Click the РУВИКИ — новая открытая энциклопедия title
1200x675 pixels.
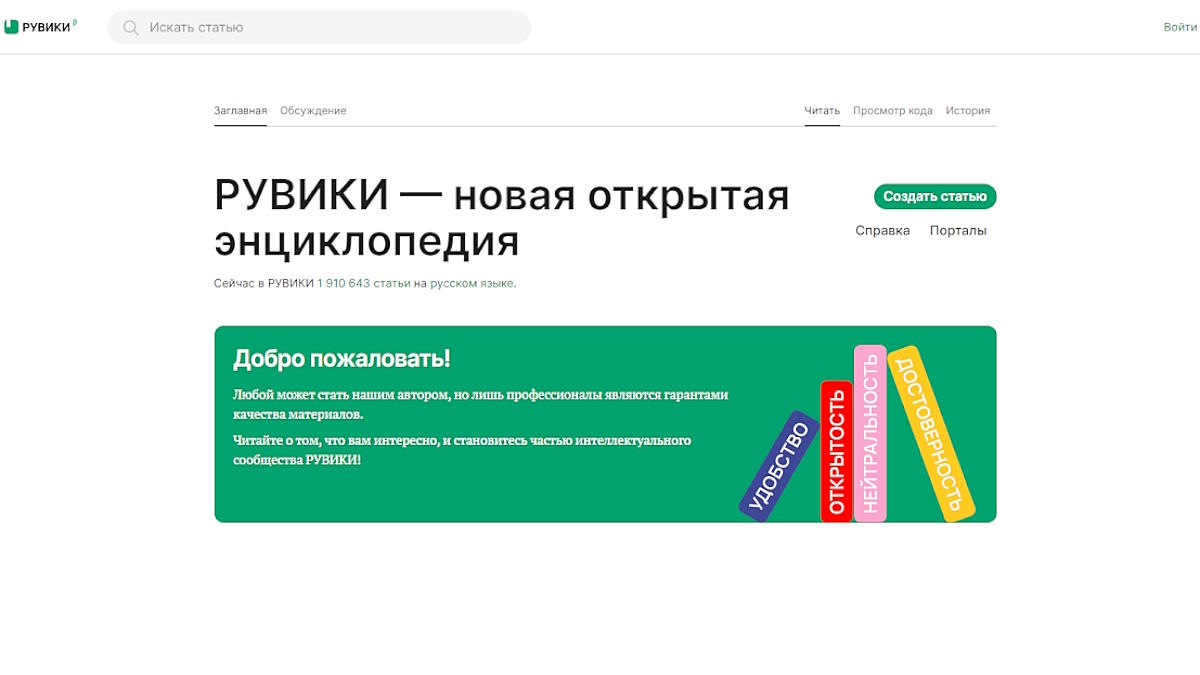502,219
